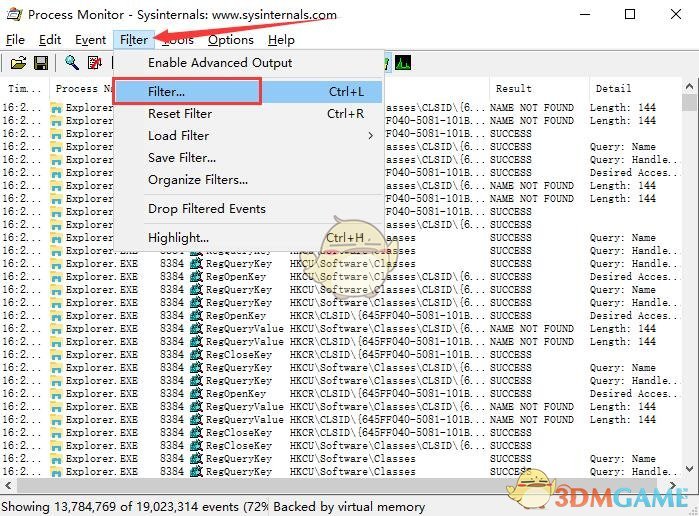This screenshot has height=516, width=699.
Task: Click 'Backed by virtual memory' status text
Action: [x=349, y=507]
